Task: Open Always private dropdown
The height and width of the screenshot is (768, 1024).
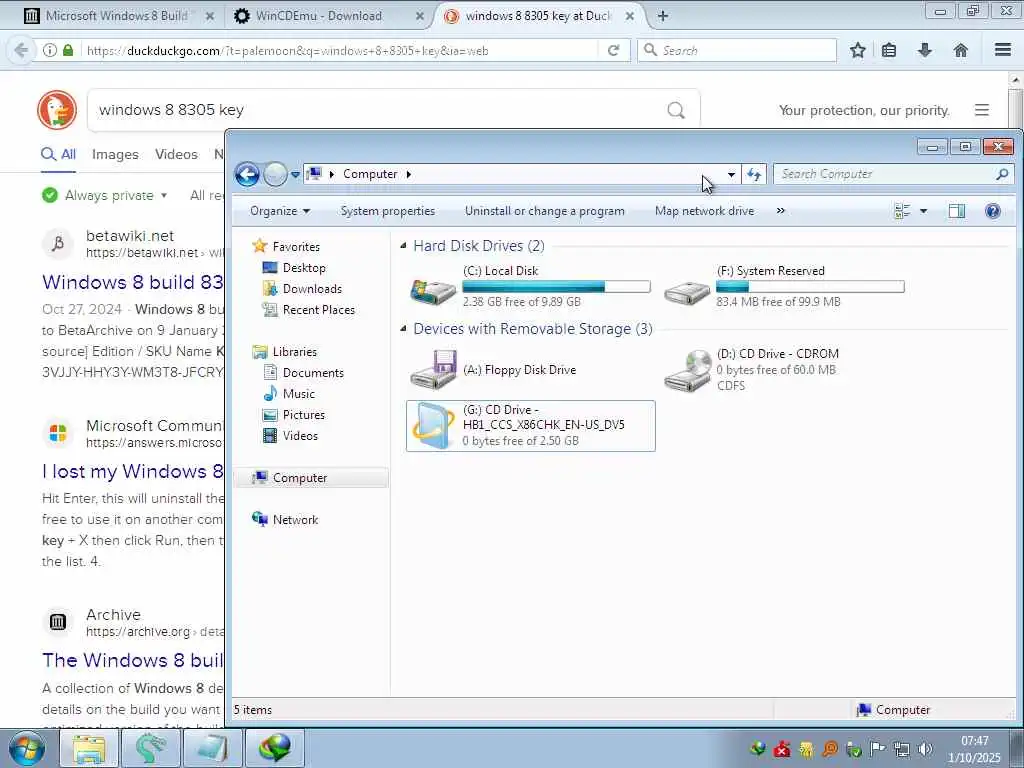Action: point(104,195)
